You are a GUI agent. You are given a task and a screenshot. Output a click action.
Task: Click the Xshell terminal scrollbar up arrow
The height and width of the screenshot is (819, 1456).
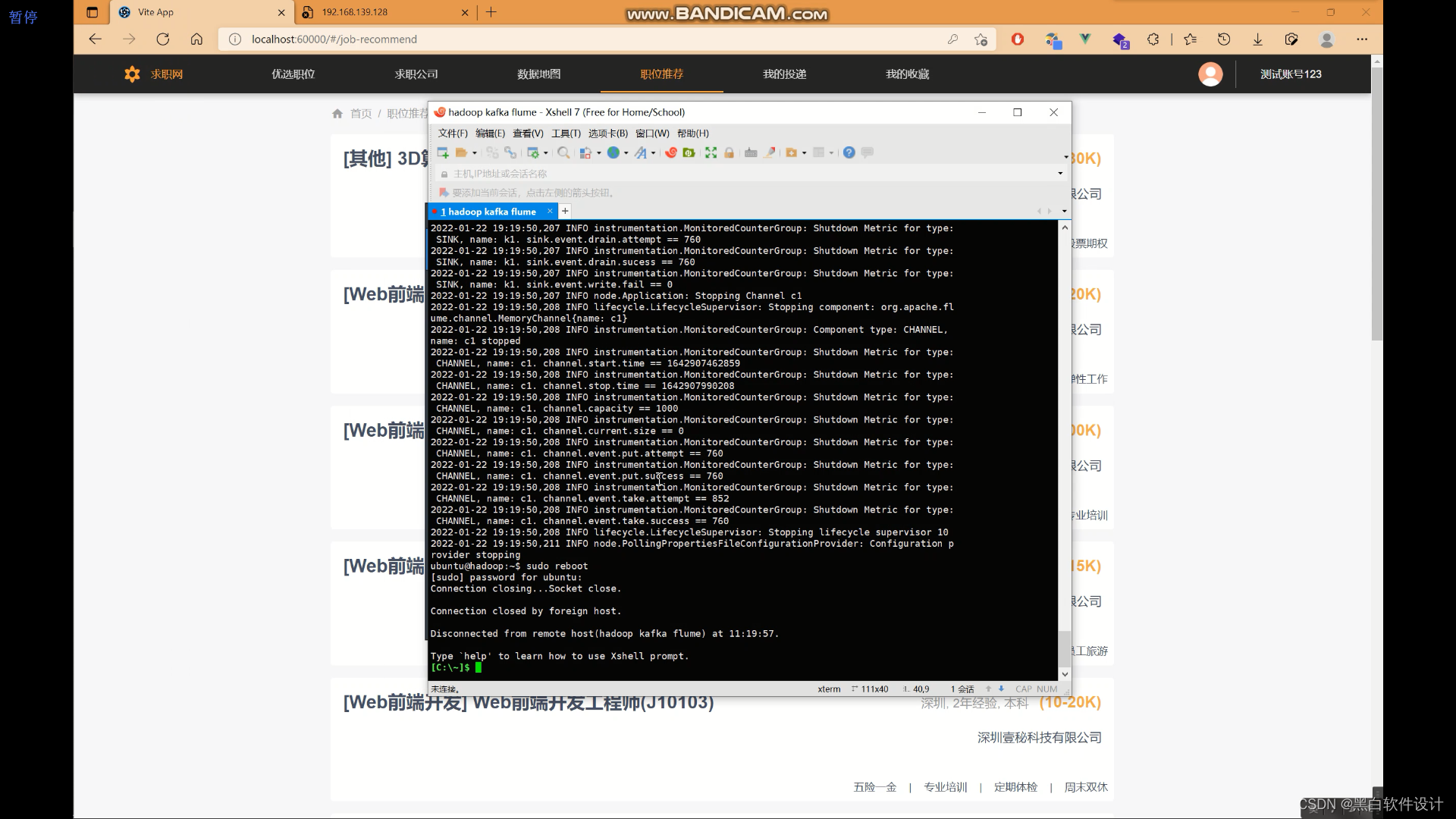coord(1065,227)
